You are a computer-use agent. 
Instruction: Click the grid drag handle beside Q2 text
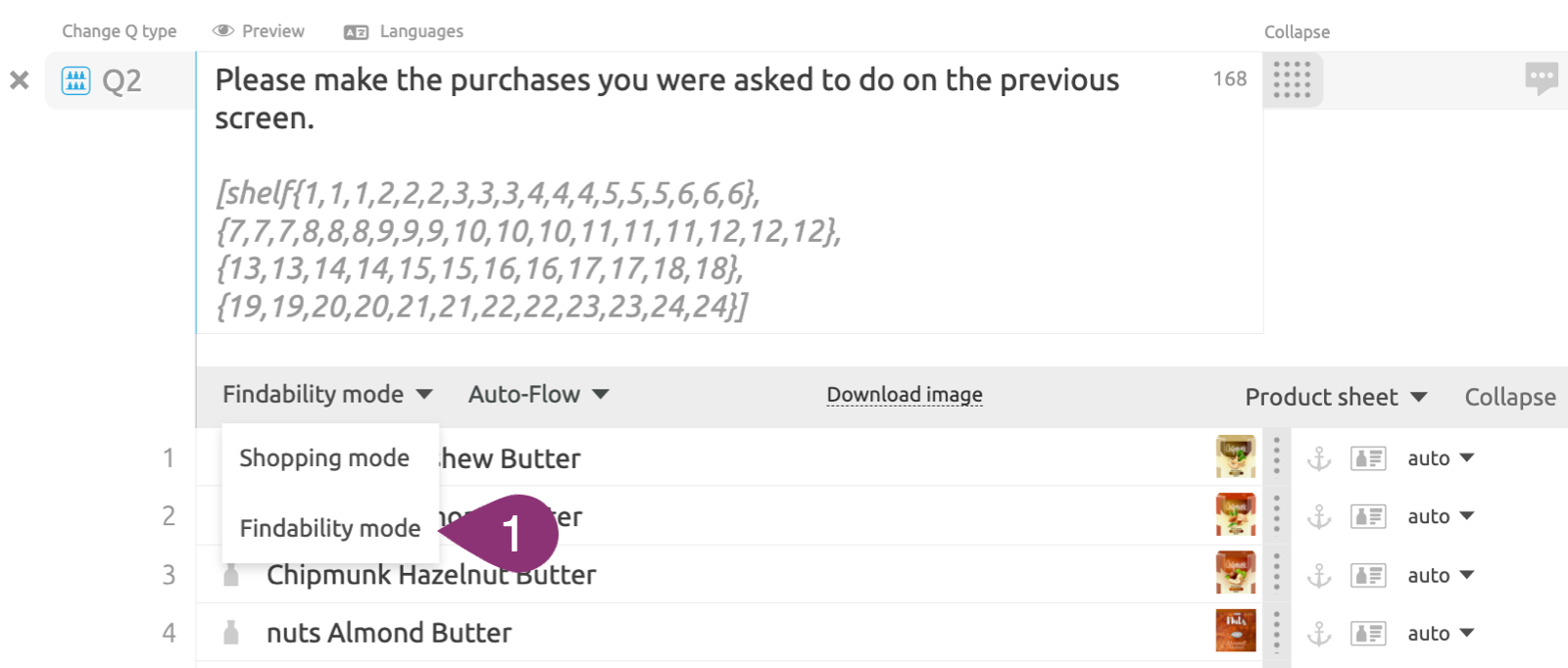1292,79
